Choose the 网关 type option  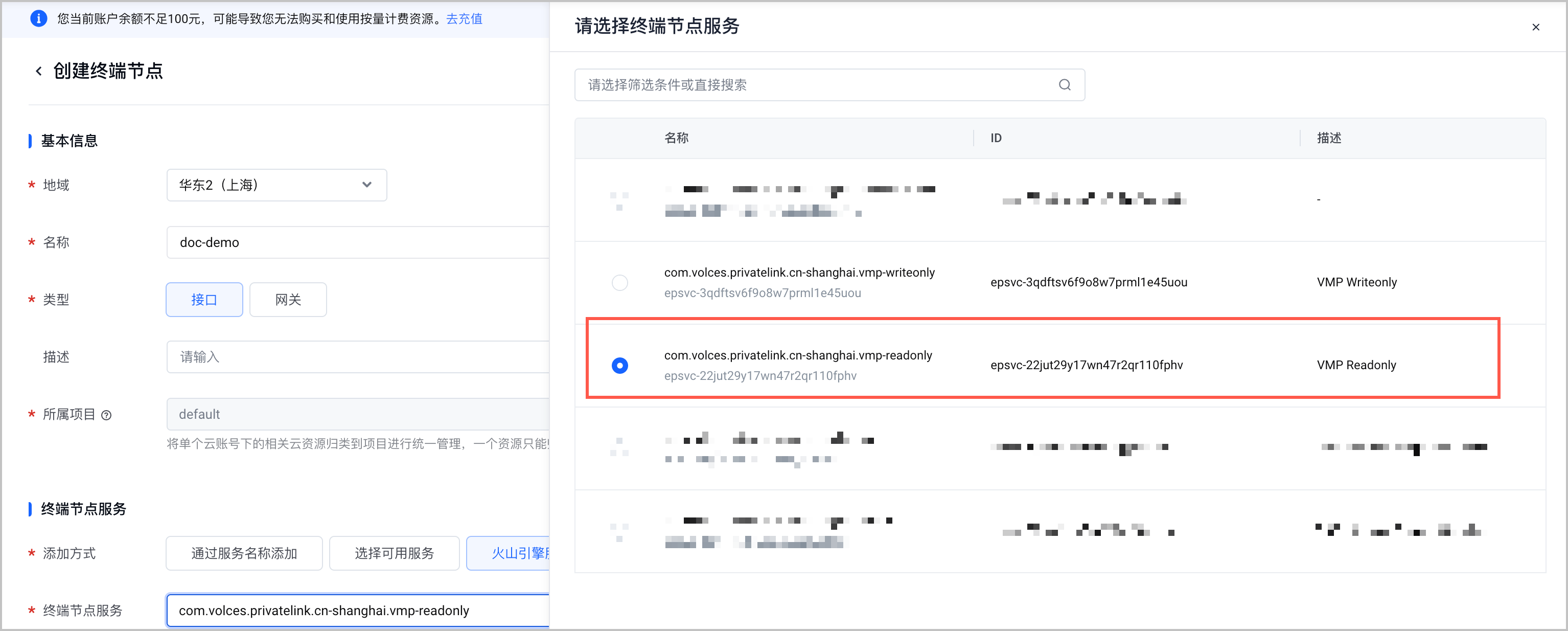[288, 300]
